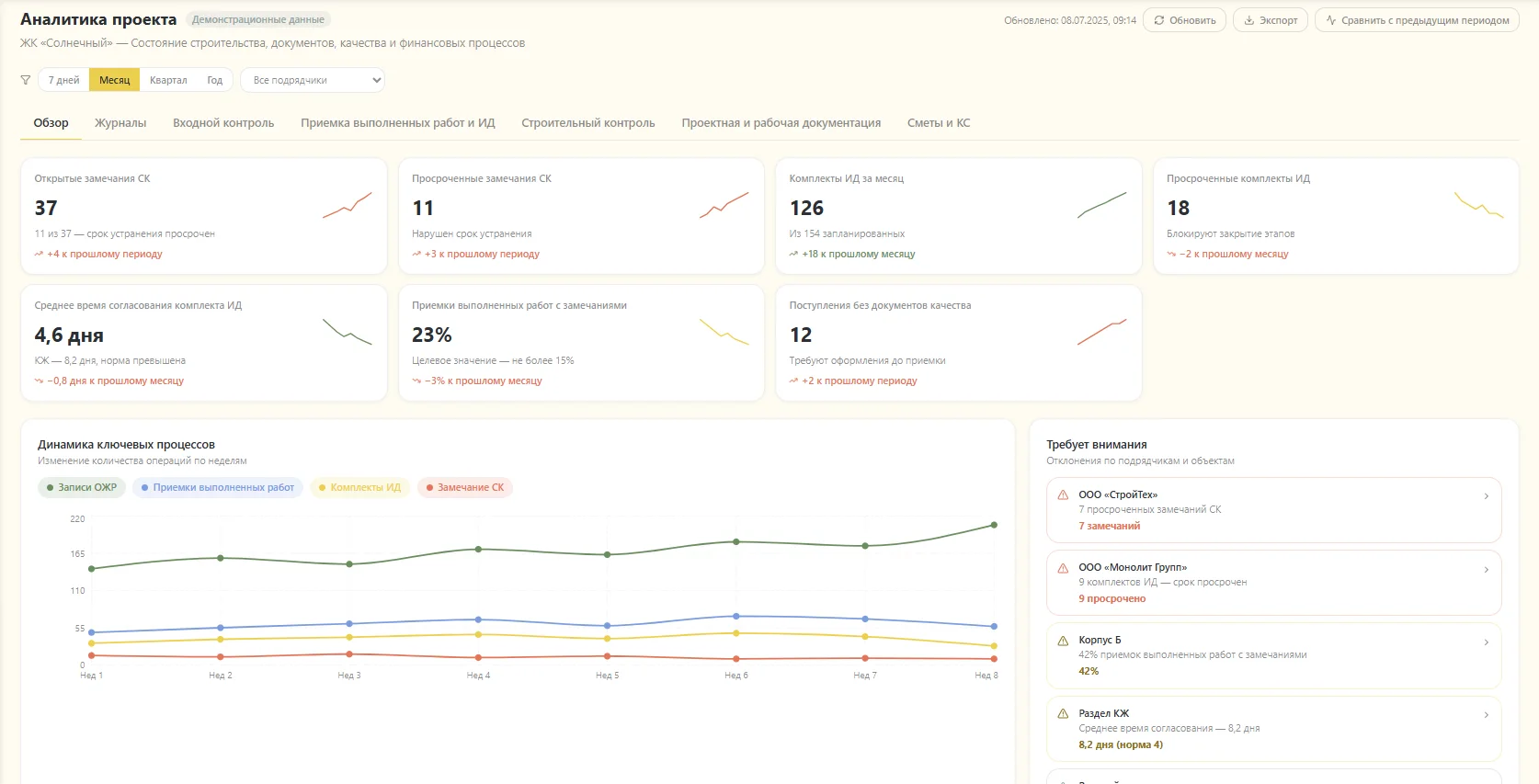The width and height of the screenshot is (1539, 784).
Task: Click the sparkline in Открытые замечания СК card
Action: [348, 206]
